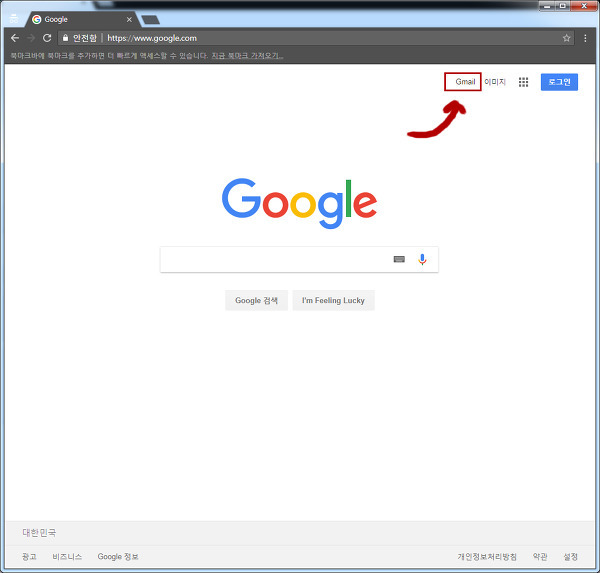The width and height of the screenshot is (600, 573).
Task: Open the 약관 terms link
Action: click(540, 557)
